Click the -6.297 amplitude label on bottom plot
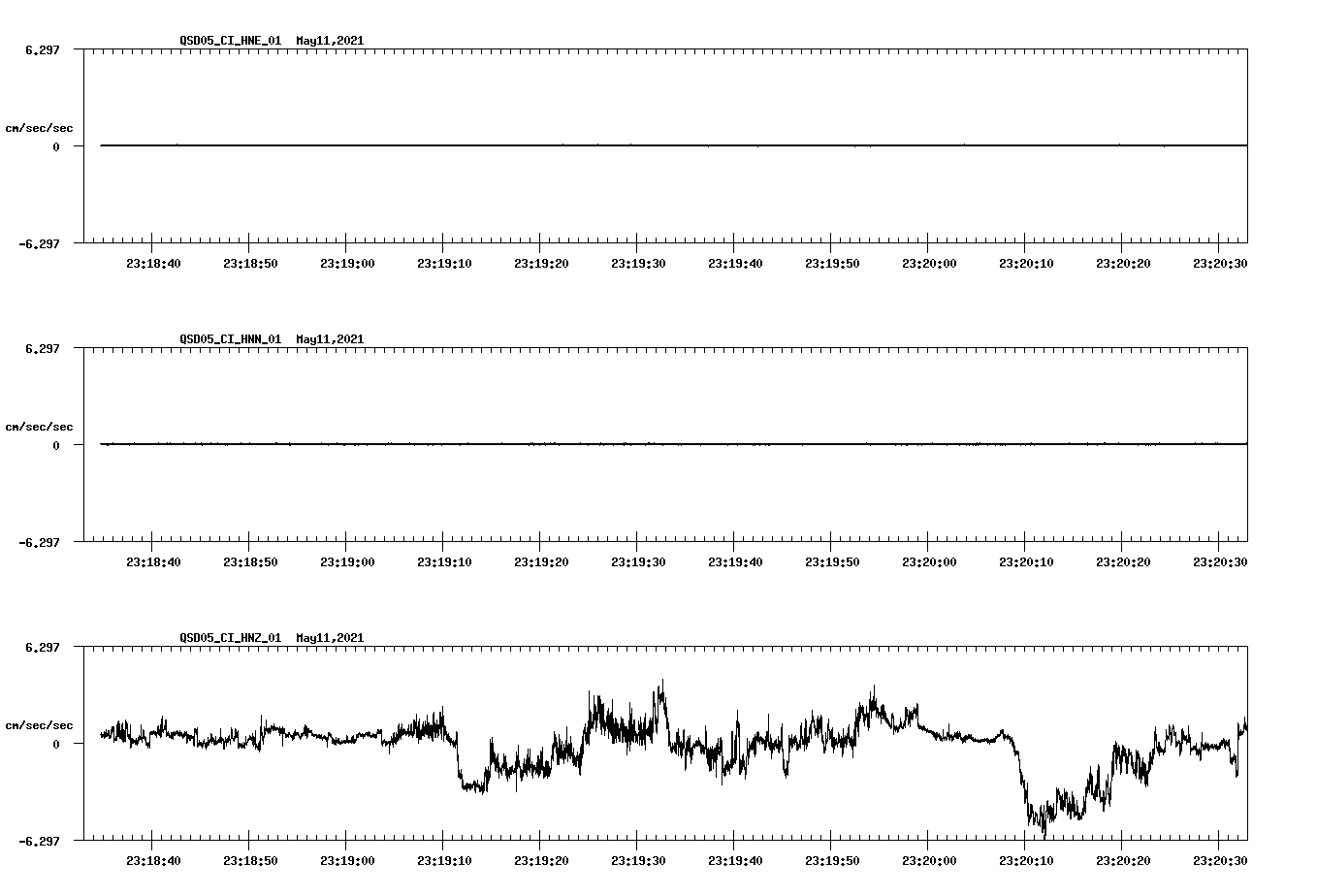 (x=38, y=842)
